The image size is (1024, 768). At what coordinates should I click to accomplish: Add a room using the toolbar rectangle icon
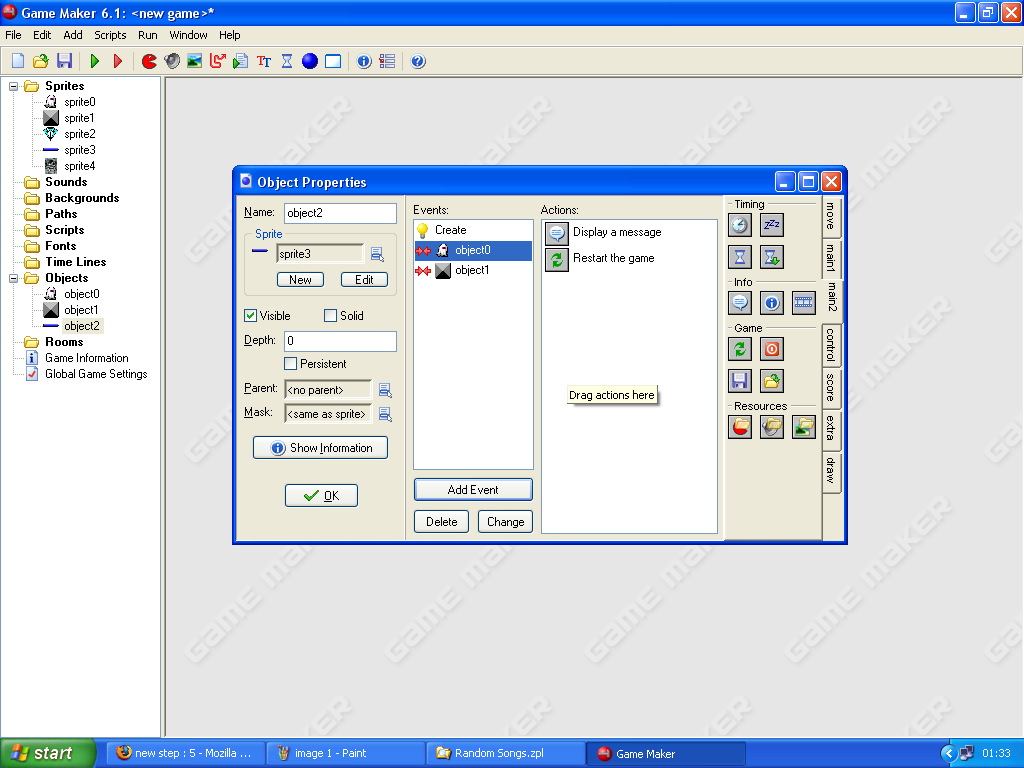click(333, 61)
